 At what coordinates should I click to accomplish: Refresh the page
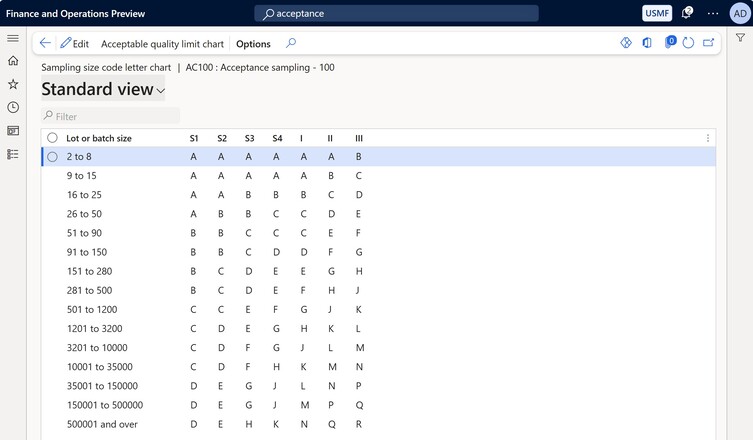[688, 43]
